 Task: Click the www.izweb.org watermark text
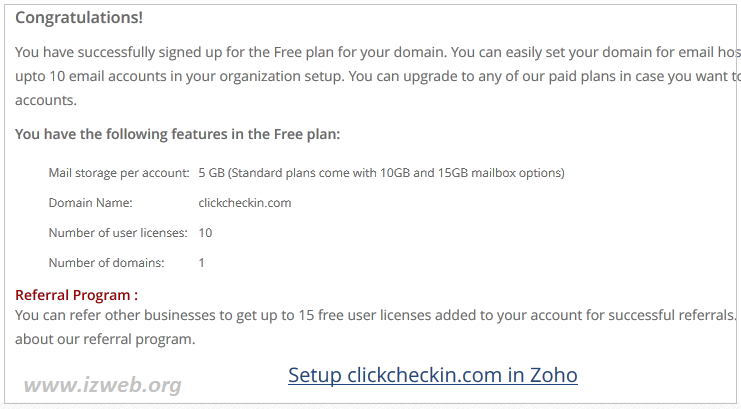[102, 385]
